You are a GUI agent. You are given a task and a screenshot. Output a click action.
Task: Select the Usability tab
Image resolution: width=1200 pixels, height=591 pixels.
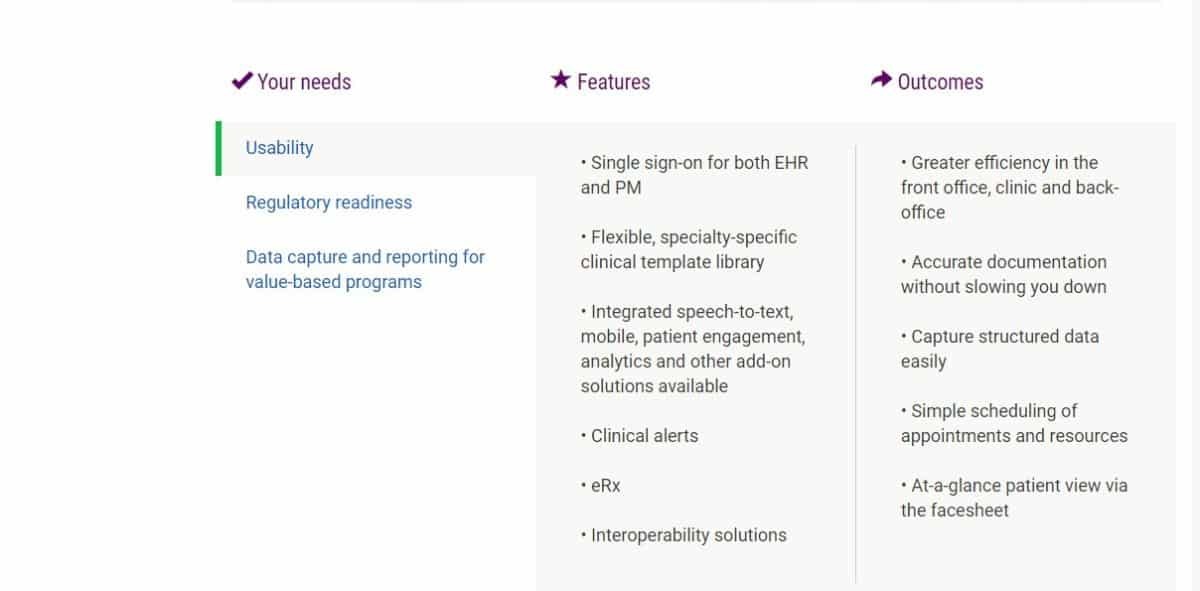(x=280, y=148)
